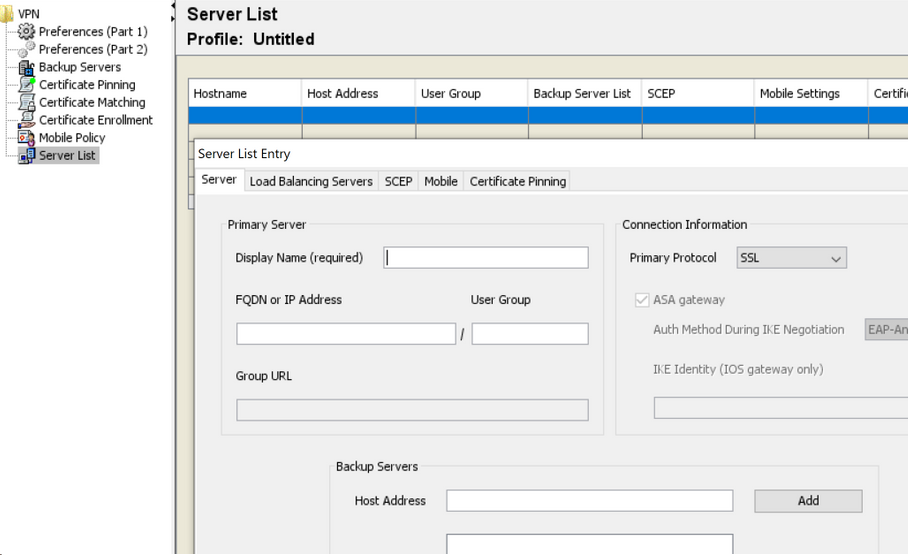Viewport: 908px width, 555px height.
Task: Click the Mobile Policy icon
Action: (x=26, y=138)
